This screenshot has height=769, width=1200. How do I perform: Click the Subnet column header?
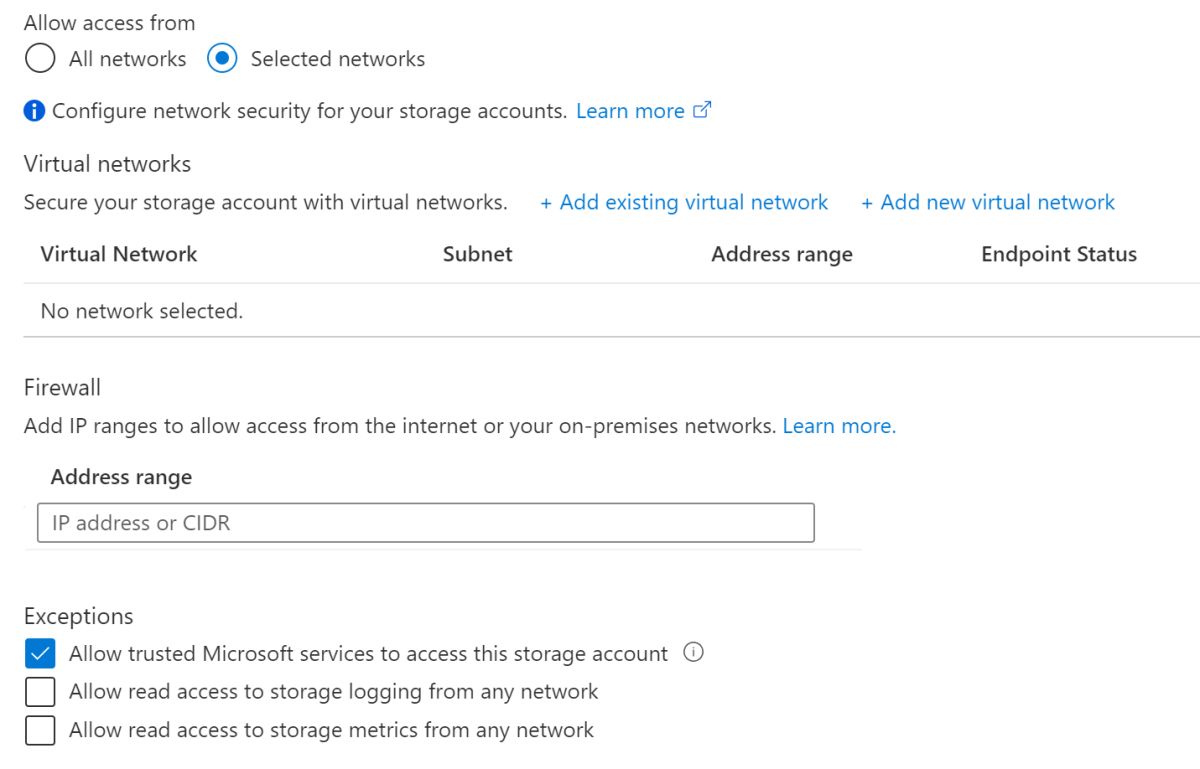[x=477, y=255]
